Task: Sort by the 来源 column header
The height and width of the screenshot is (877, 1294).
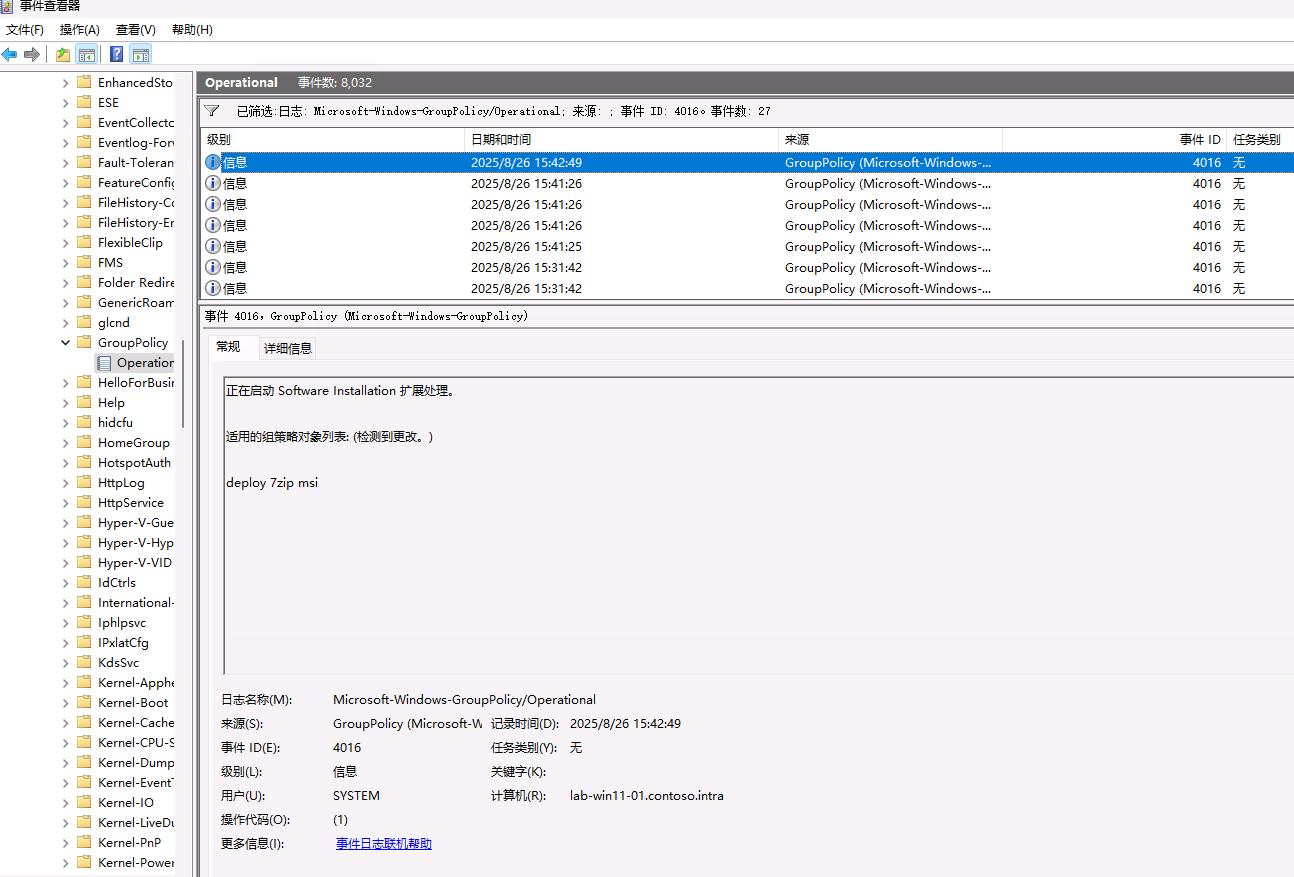Action: click(890, 140)
